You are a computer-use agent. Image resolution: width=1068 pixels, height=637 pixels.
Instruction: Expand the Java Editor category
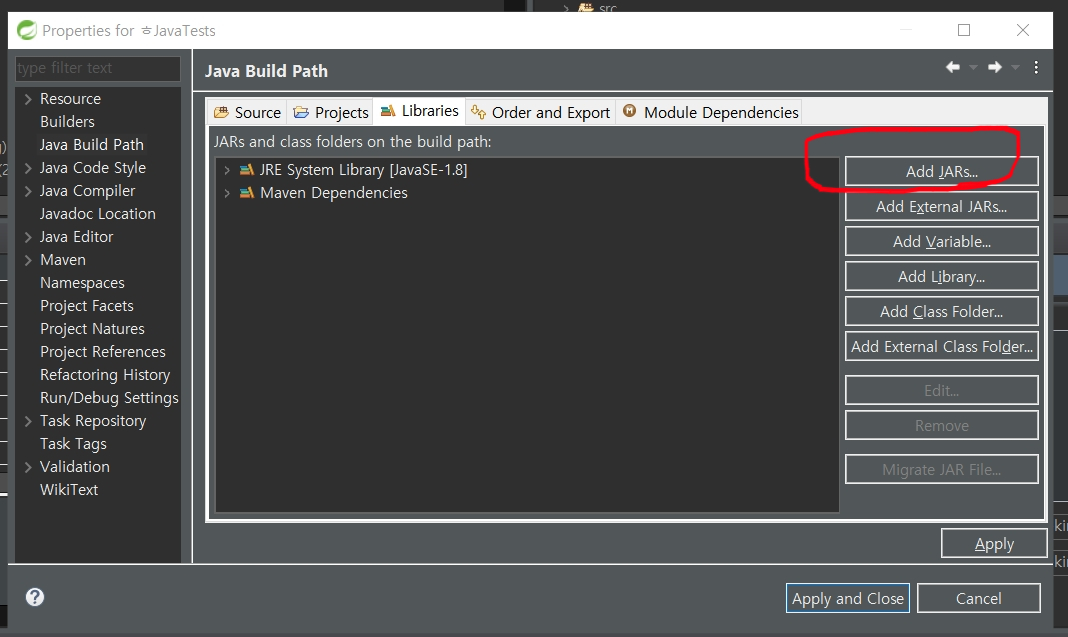pos(28,236)
